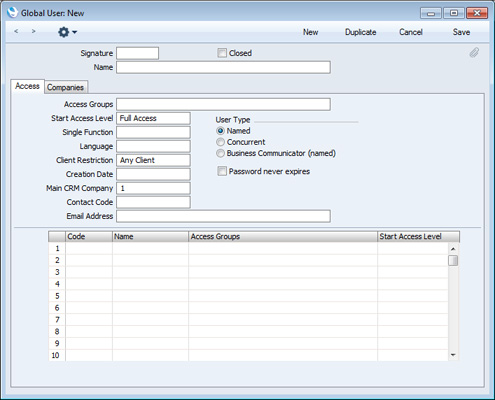This screenshot has height=400, width=495.
Task: Minimize the Global User window
Action: coord(431,13)
